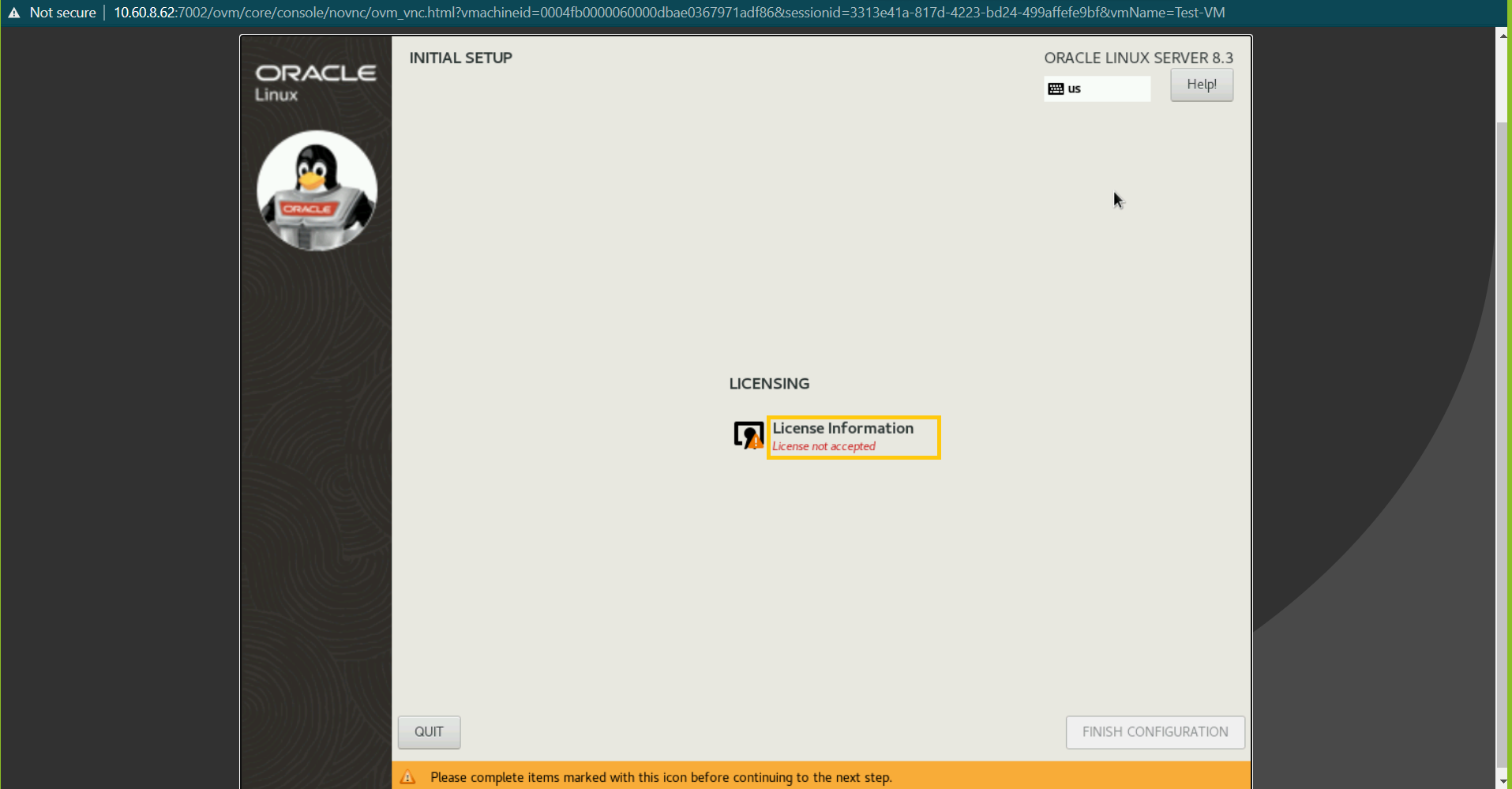The height and width of the screenshot is (789, 1512).
Task: Click the FINISH CONFIGURATION button
Action: (x=1155, y=732)
